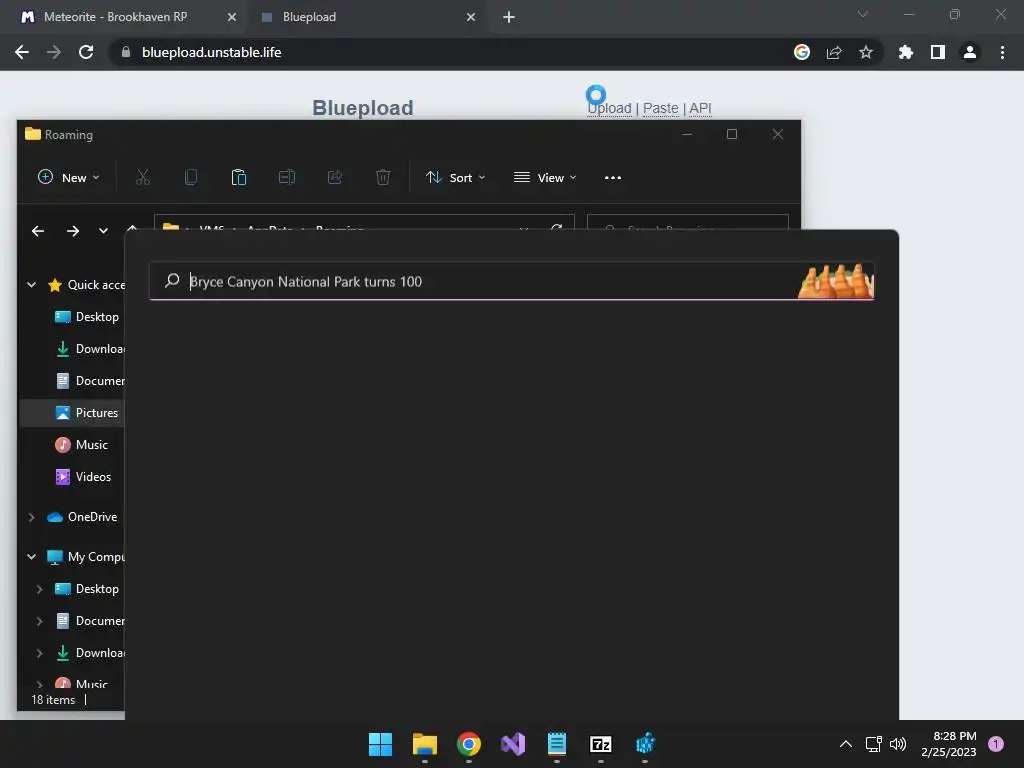The height and width of the screenshot is (768, 1024).
Task: Click the Paste icon in Explorer toolbar
Action: (238, 177)
